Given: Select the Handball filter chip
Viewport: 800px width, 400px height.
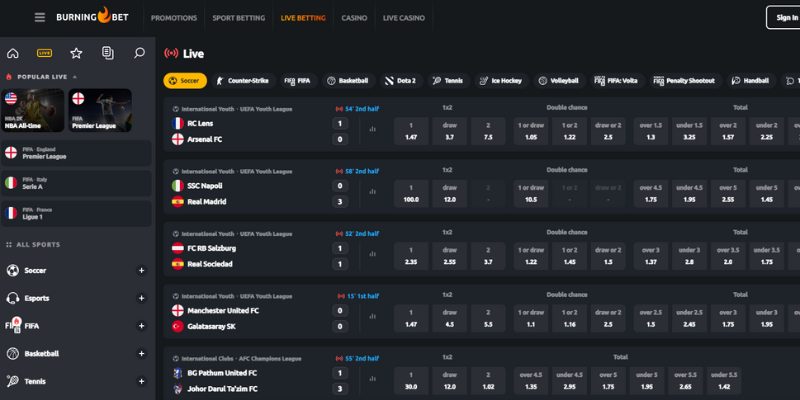Looking at the screenshot, I should click(751, 81).
